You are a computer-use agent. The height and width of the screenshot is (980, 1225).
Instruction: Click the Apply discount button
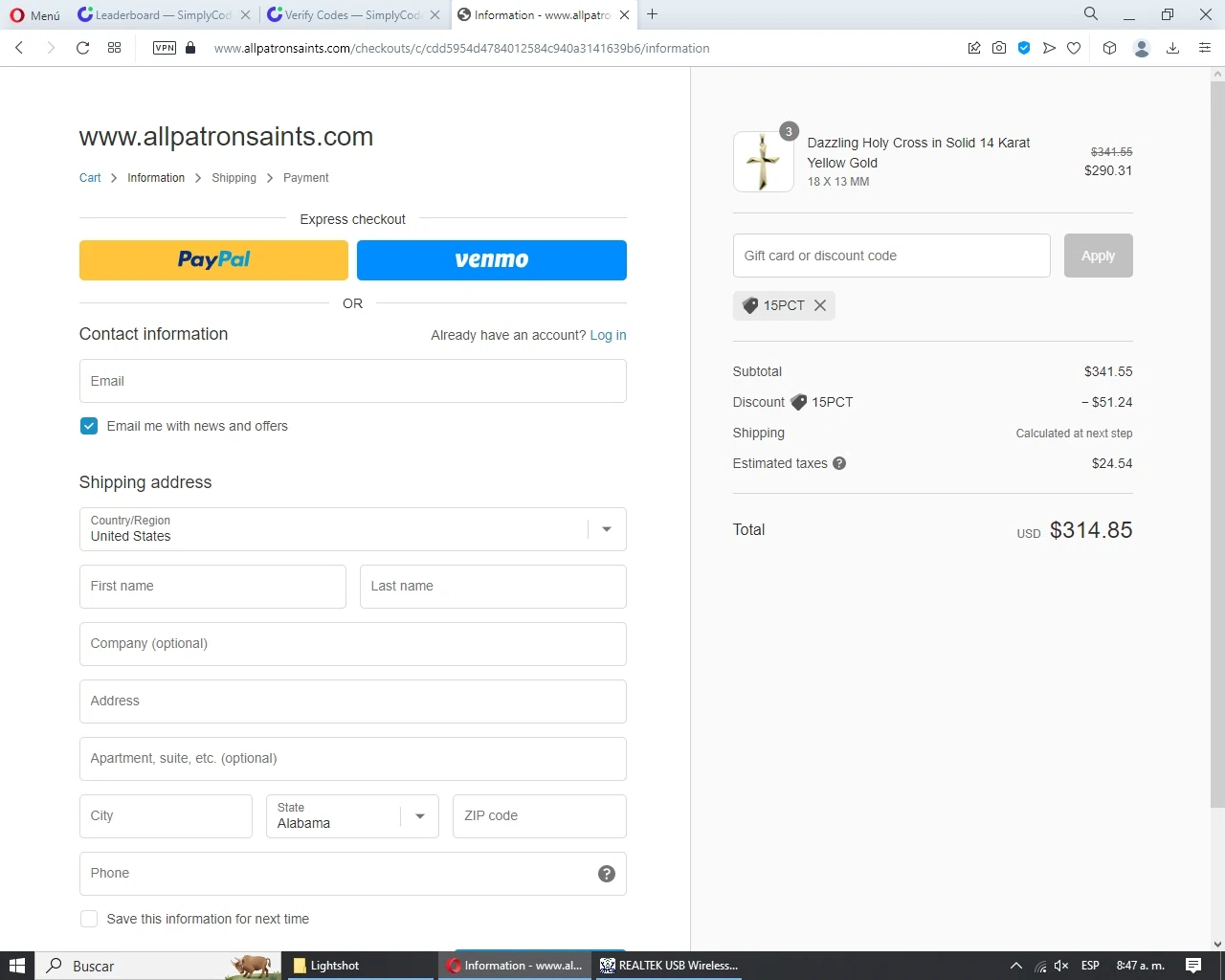click(x=1099, y=256)
